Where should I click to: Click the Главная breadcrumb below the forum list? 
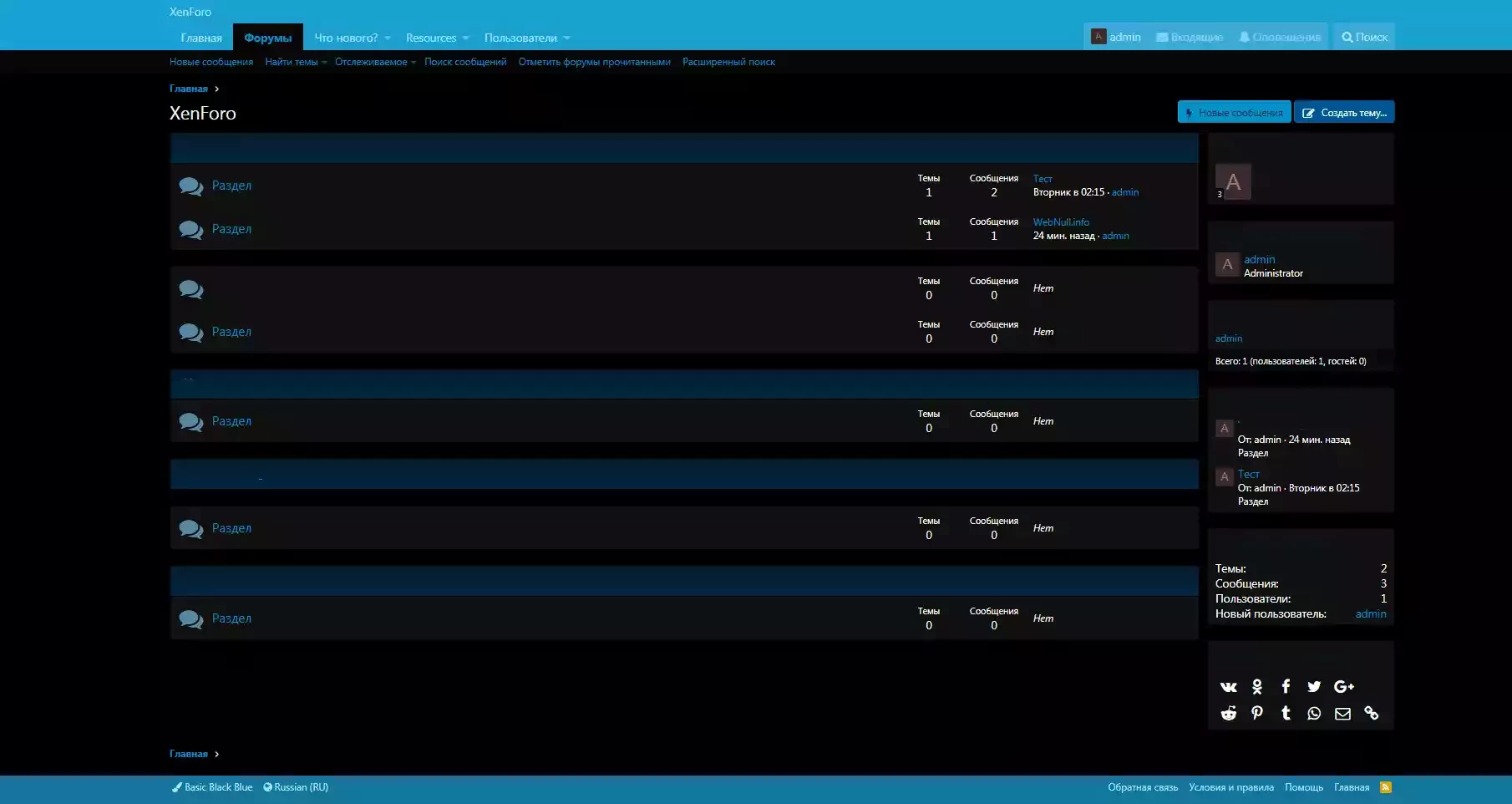point(189,754)
